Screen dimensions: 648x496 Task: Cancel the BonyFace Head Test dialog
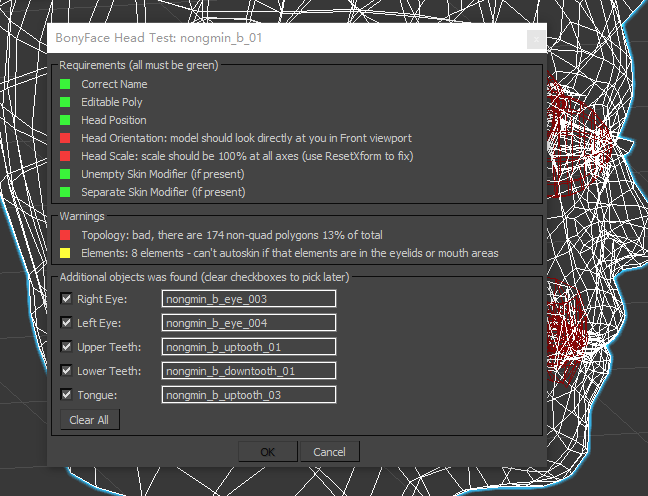point(330,452)
